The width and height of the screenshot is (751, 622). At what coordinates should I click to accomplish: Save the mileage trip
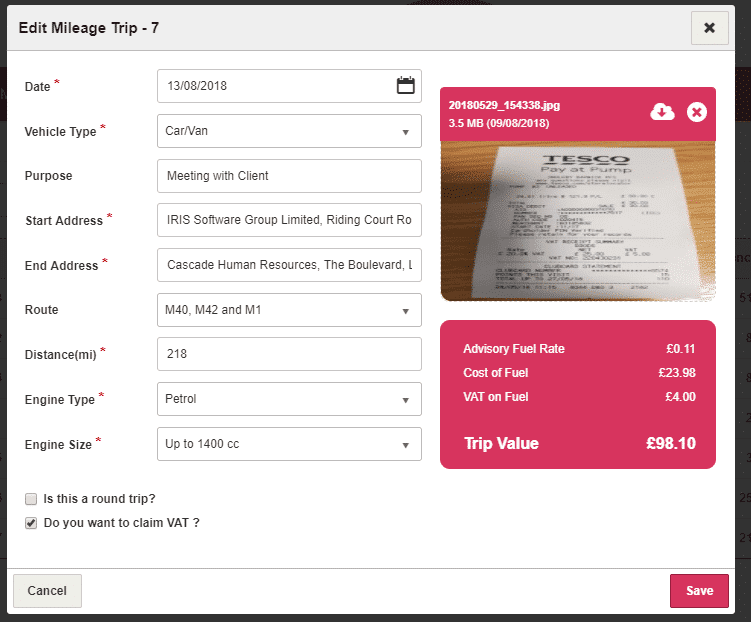point(699,591)
